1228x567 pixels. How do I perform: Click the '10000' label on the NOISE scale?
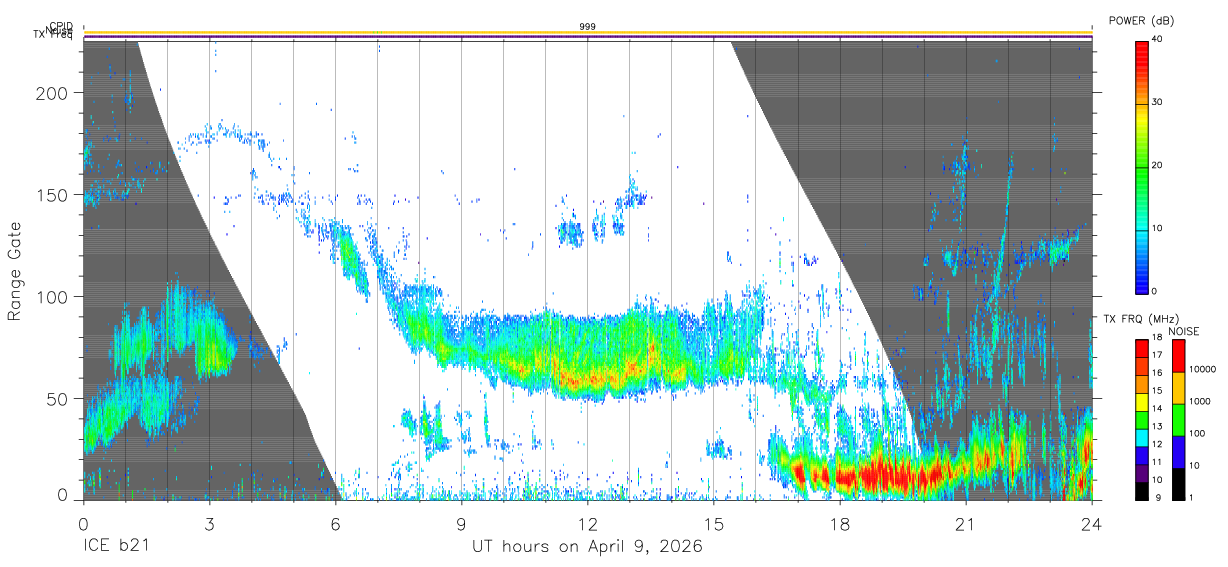click(x=1204, y=370)
